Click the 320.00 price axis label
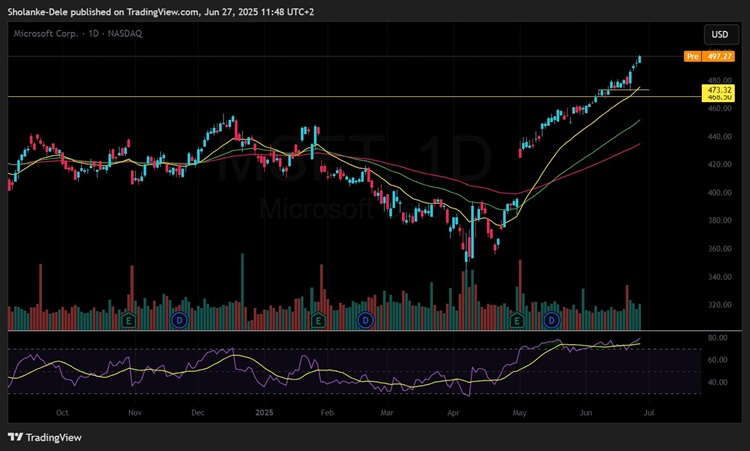The width and height of the screenshot is (750, 451). tap(719, 305)
